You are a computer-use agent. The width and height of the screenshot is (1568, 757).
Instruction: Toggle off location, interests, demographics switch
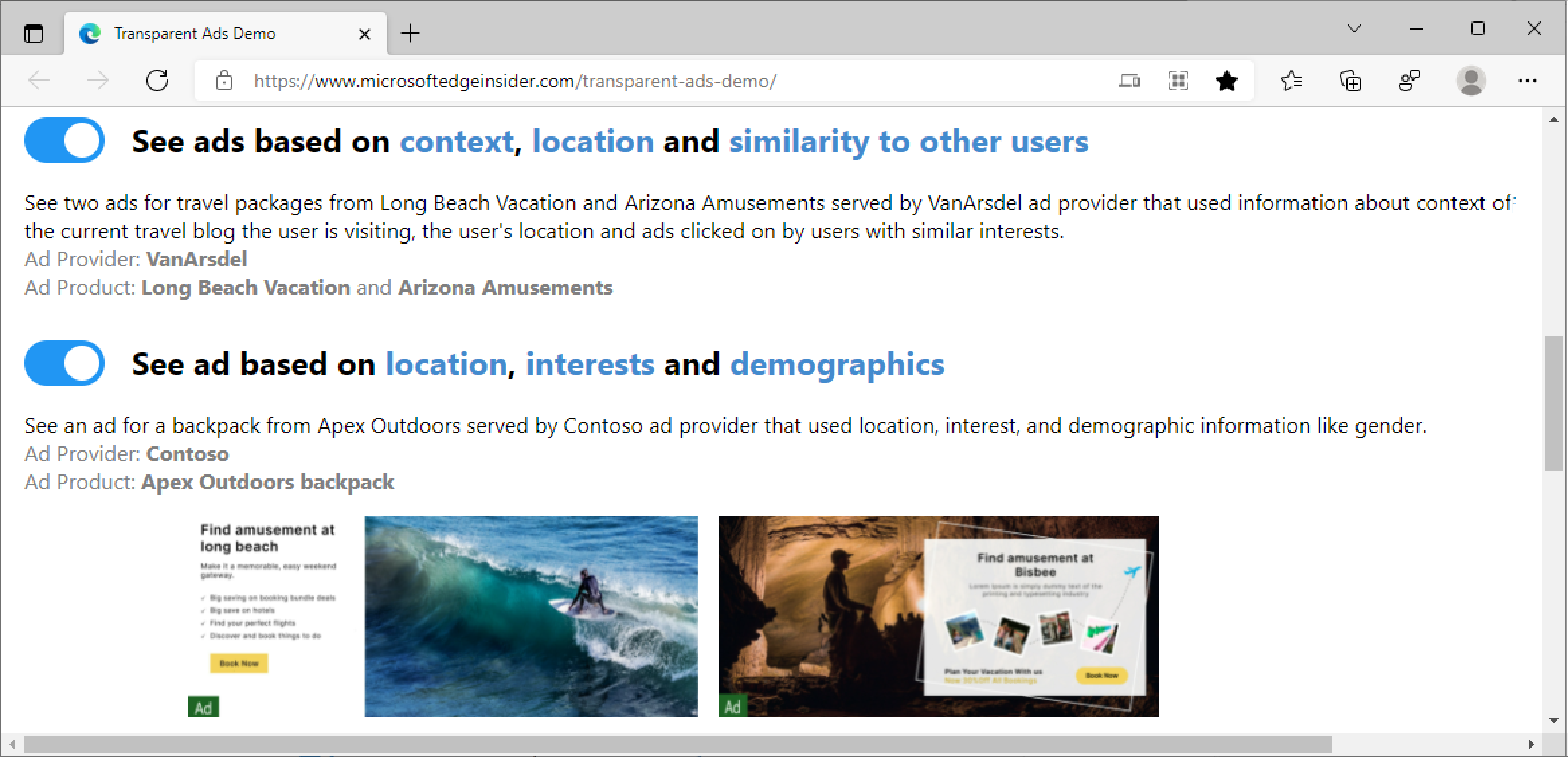64,363
